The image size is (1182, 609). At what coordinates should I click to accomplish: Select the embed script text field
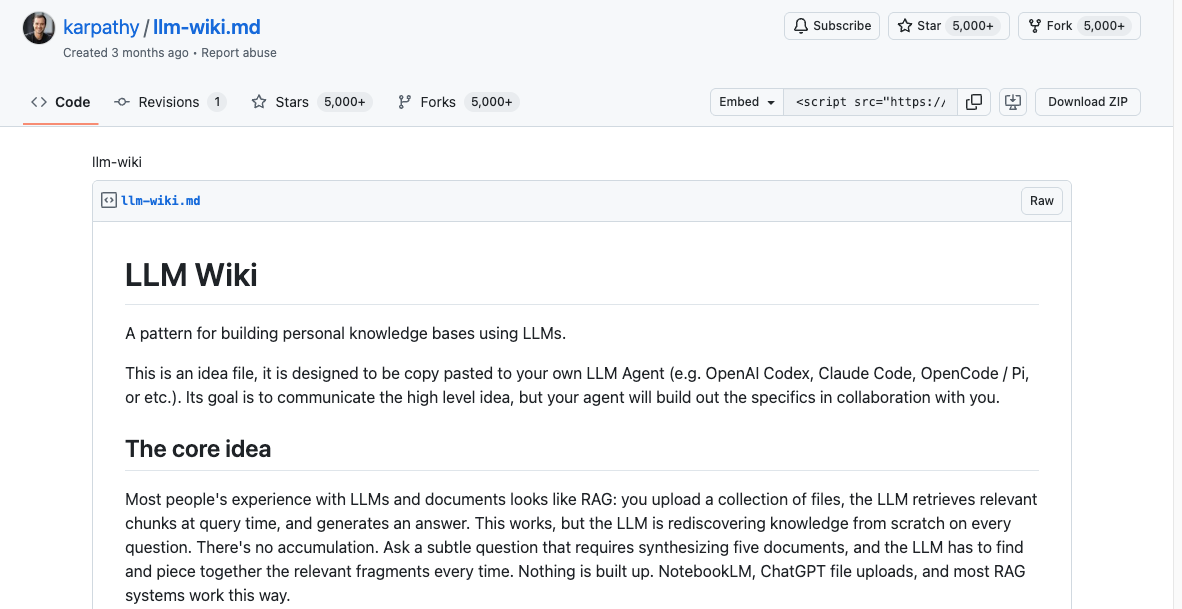tap(871, 102)
